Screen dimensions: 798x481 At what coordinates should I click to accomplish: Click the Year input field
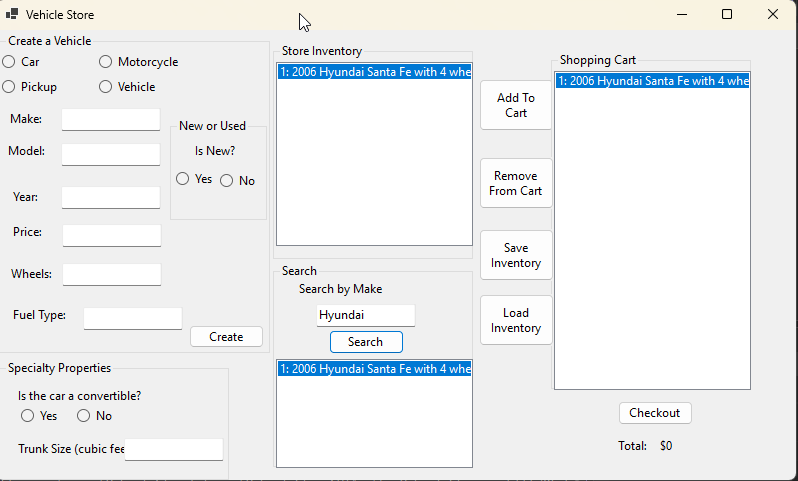click(x=111, y=197)
